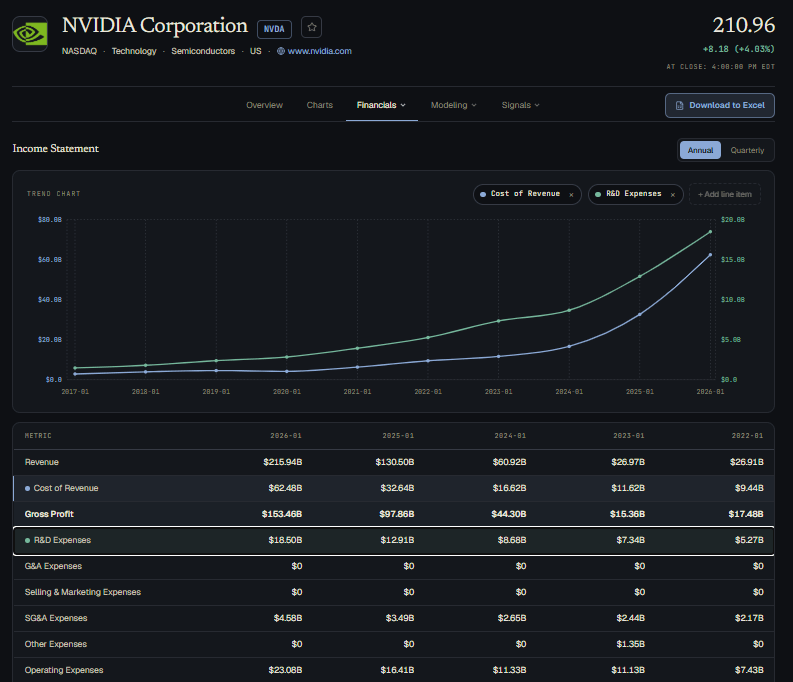Click the 2025-01 Cost of Revenue chart point
Viewport: 793px width, 682px height.
pos(640,314)
